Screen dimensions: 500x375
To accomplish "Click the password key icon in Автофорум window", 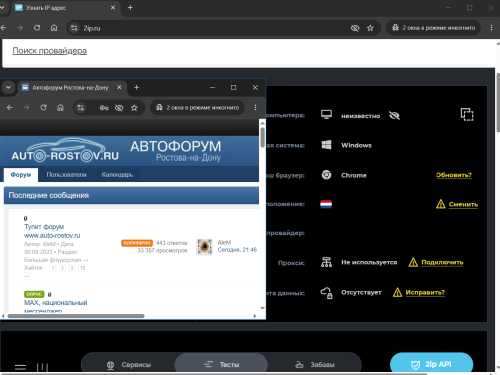I will pos(104,108).
